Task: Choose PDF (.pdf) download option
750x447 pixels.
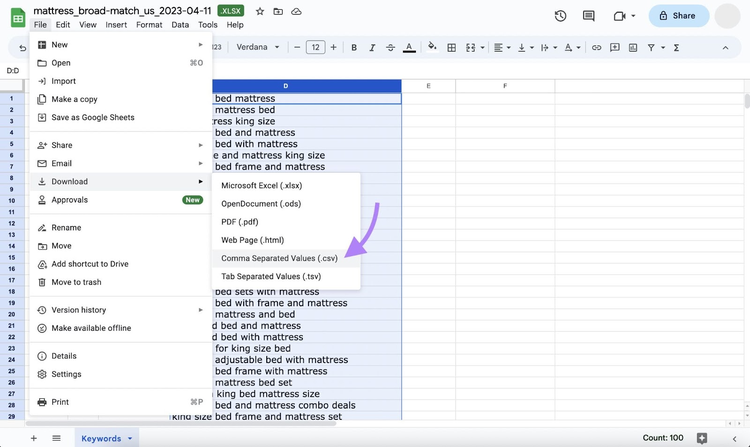Action: click(x=286, y=222)
